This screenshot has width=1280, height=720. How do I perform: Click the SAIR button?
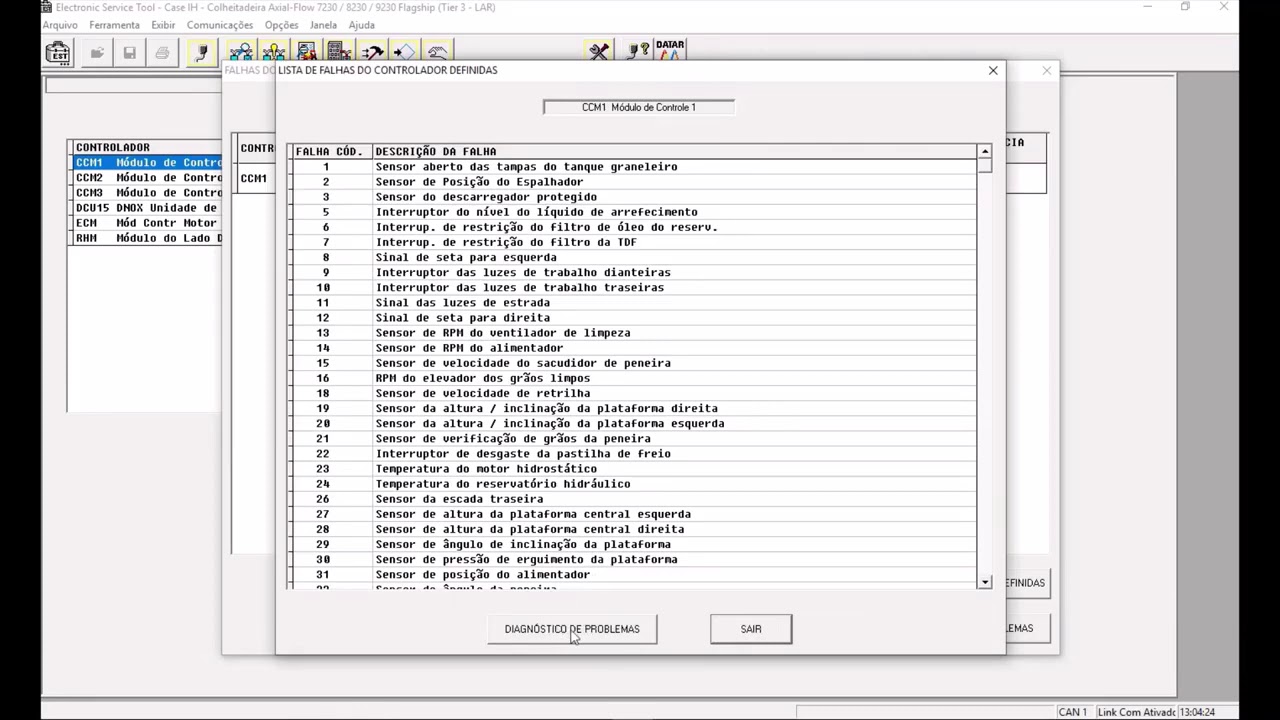point(751,629)
